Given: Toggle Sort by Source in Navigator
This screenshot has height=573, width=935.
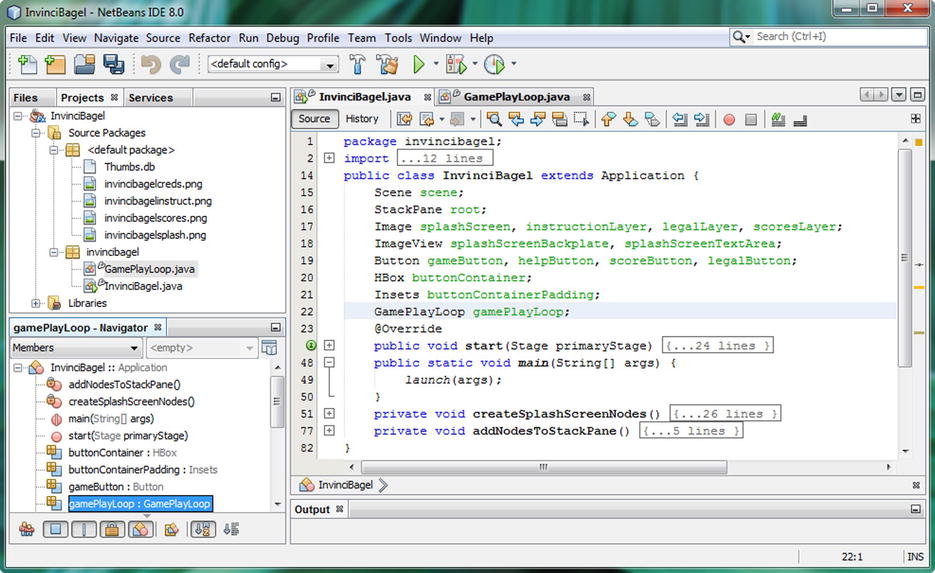Looking at the screenshot, I should tap(231, 529).
